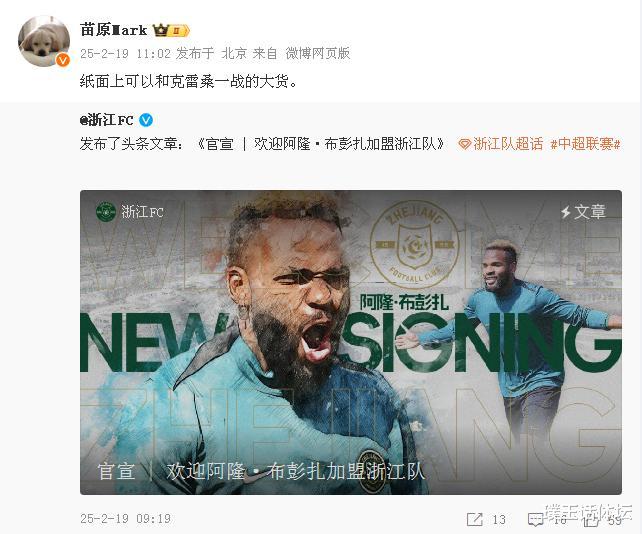Open the 苗原Mark username profile
642x534 pixels.
(113, 30)
